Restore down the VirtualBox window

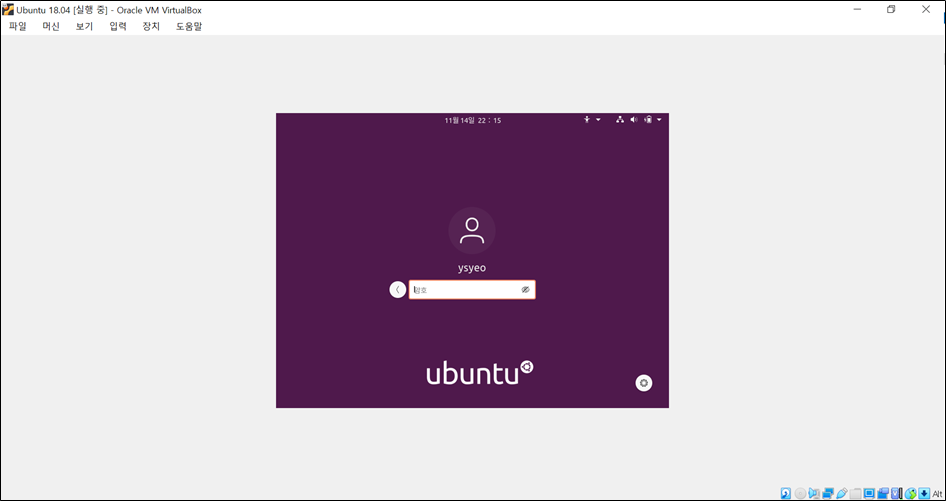(891, 10)
